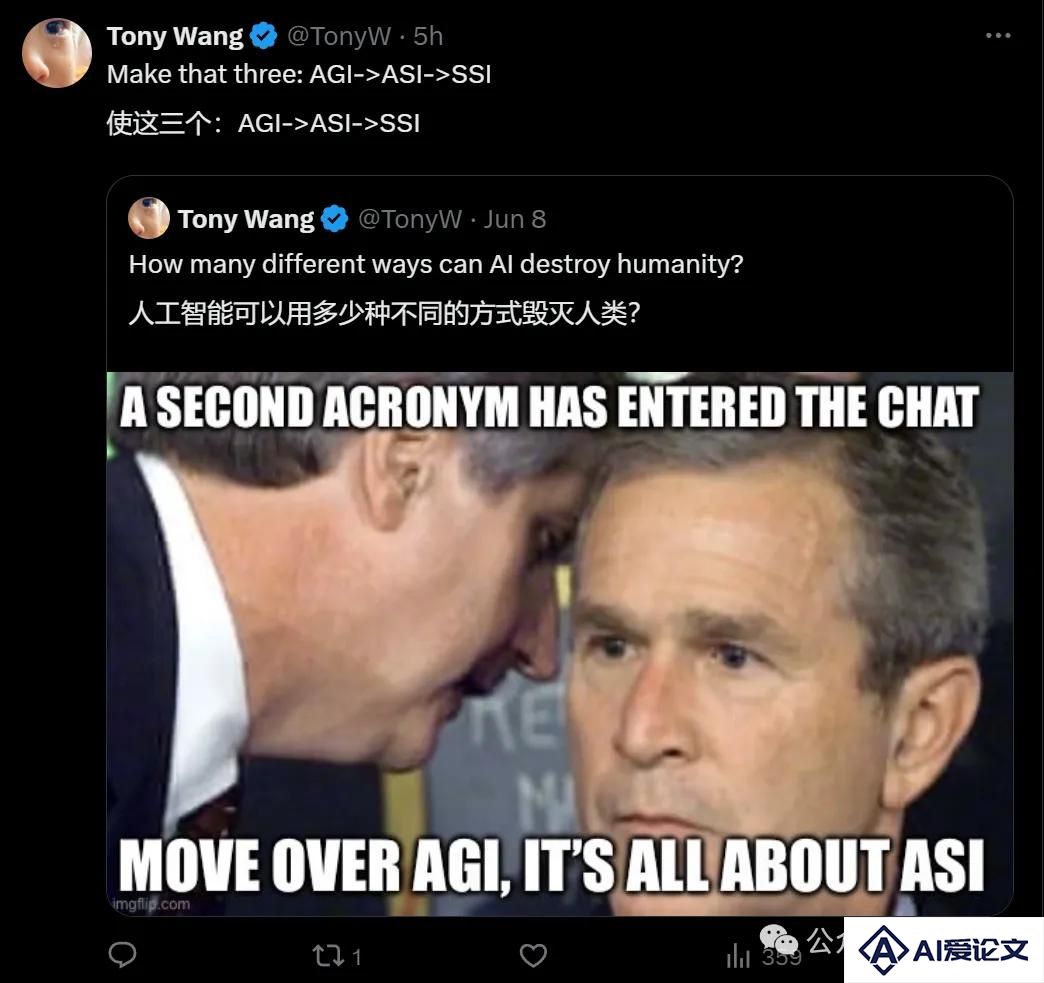The image size is (1044, 983).
Task: Open the three-dot more options menu
Action: 998,36
